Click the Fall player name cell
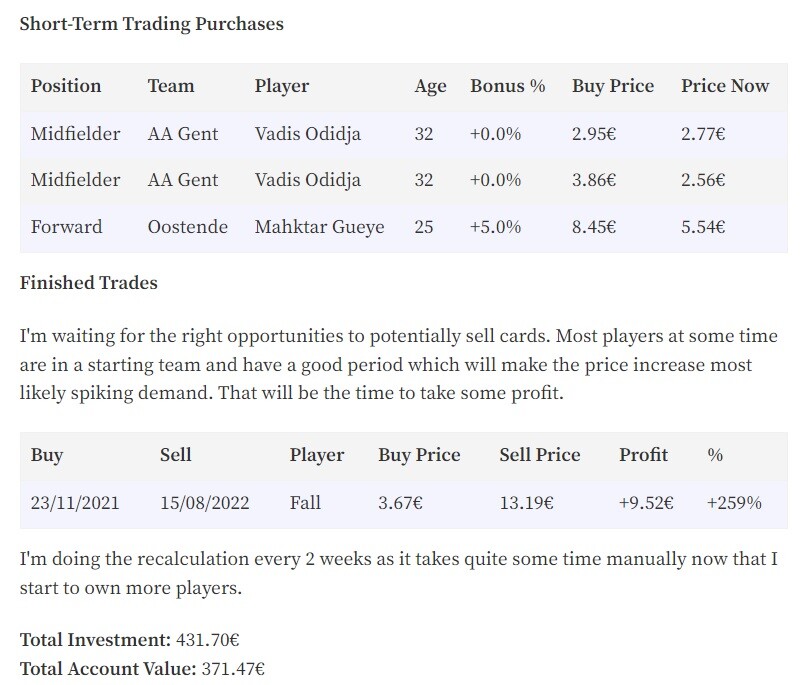This screenshot has width=810, height=685. click(x=305, y=503)
